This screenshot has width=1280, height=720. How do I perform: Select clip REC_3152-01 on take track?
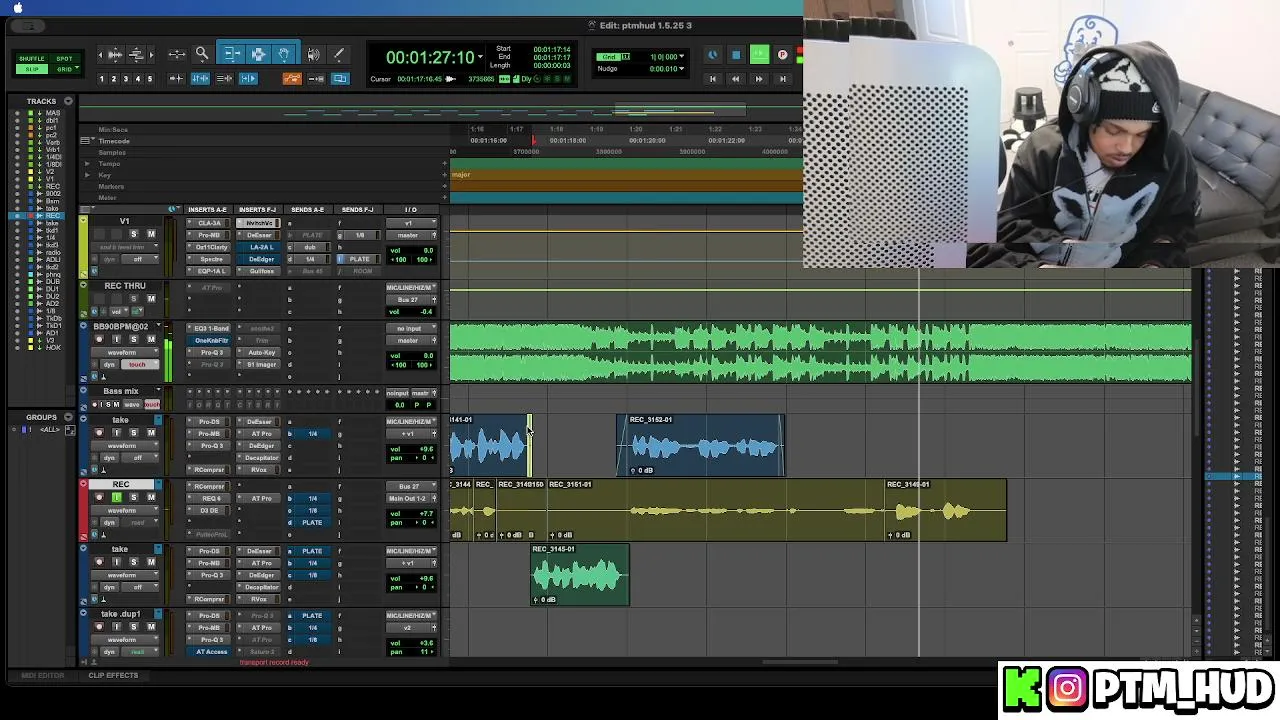700,445
